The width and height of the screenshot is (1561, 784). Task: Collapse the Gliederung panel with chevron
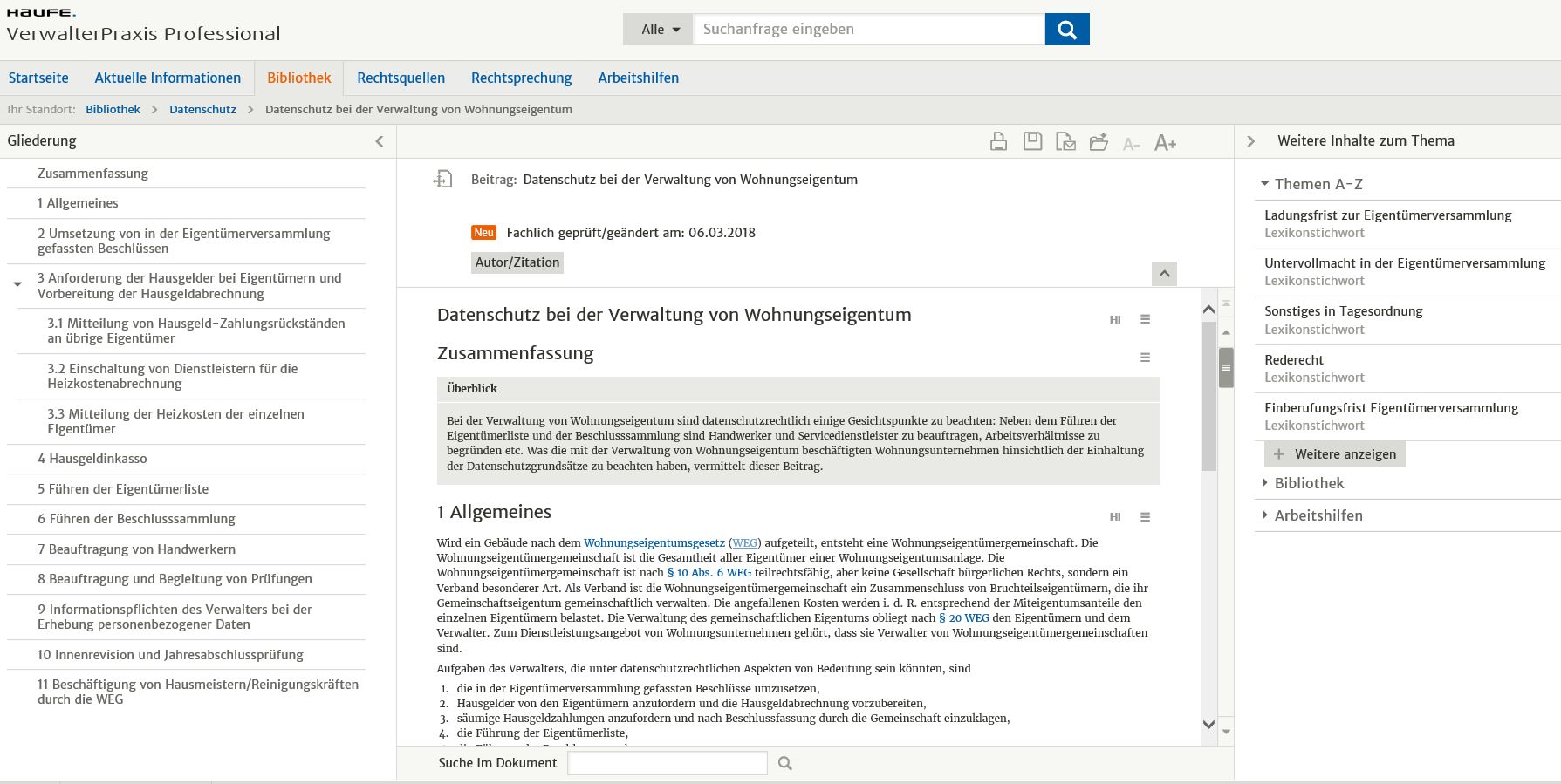coord(380,141)
